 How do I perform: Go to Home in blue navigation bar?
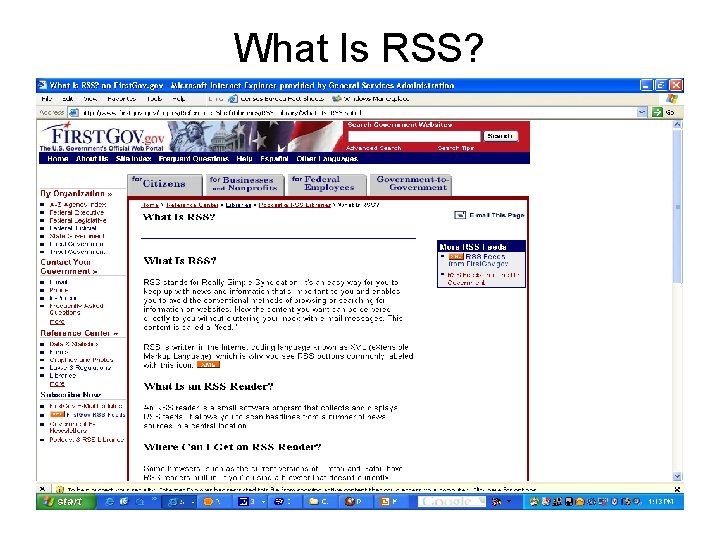click(58, 159)
